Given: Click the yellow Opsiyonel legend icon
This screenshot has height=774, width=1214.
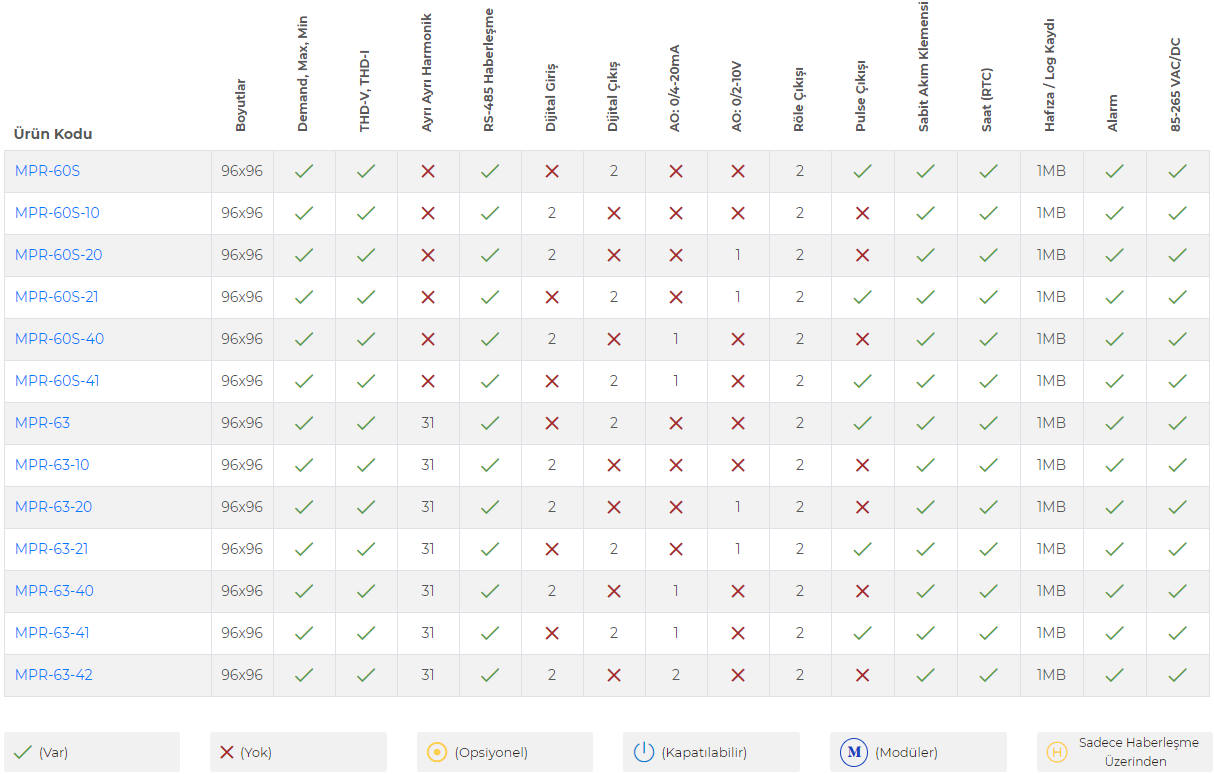Looking at the screenshot, I should coord(437,752).
